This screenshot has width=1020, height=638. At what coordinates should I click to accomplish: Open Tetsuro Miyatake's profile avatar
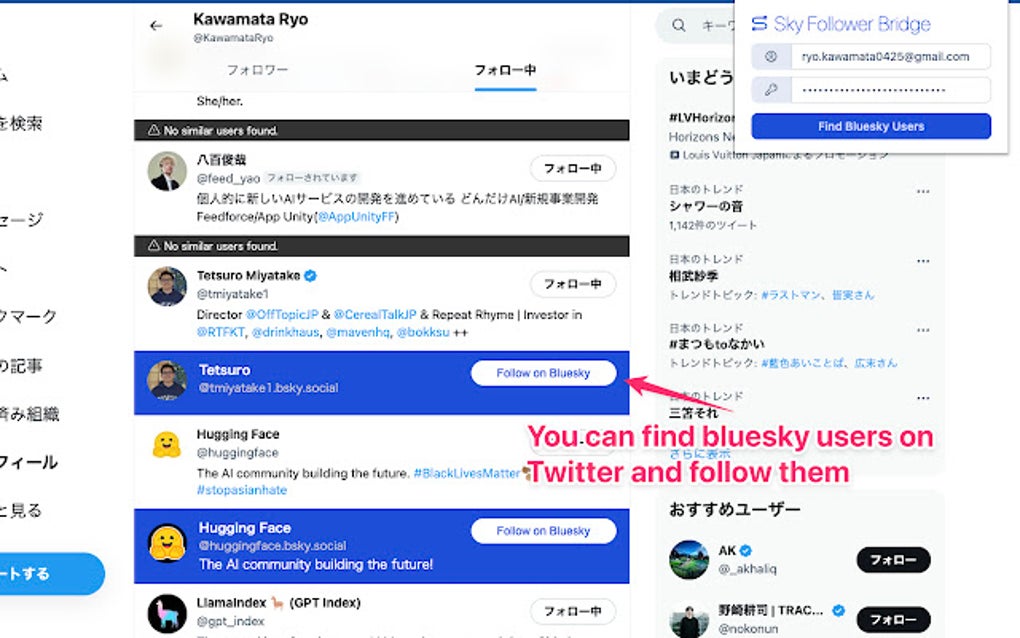(167, 286)
